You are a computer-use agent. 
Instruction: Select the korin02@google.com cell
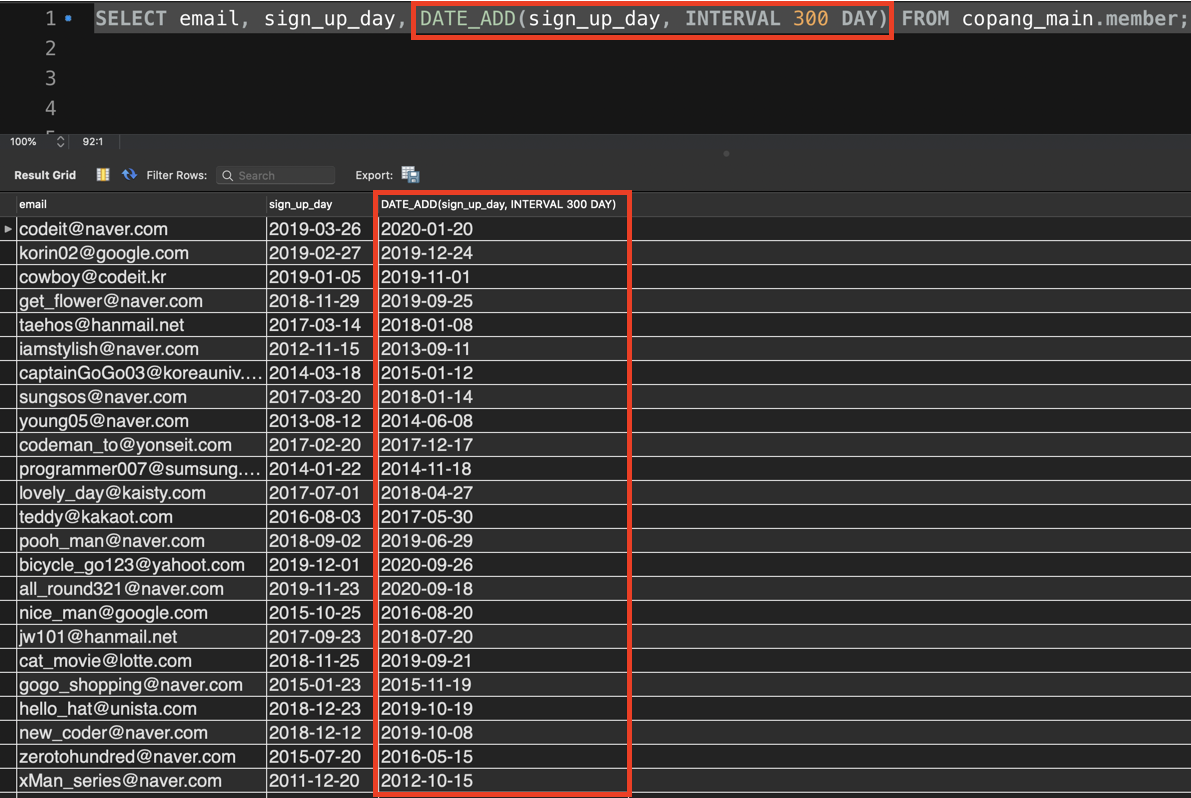(x=141, y=253)
